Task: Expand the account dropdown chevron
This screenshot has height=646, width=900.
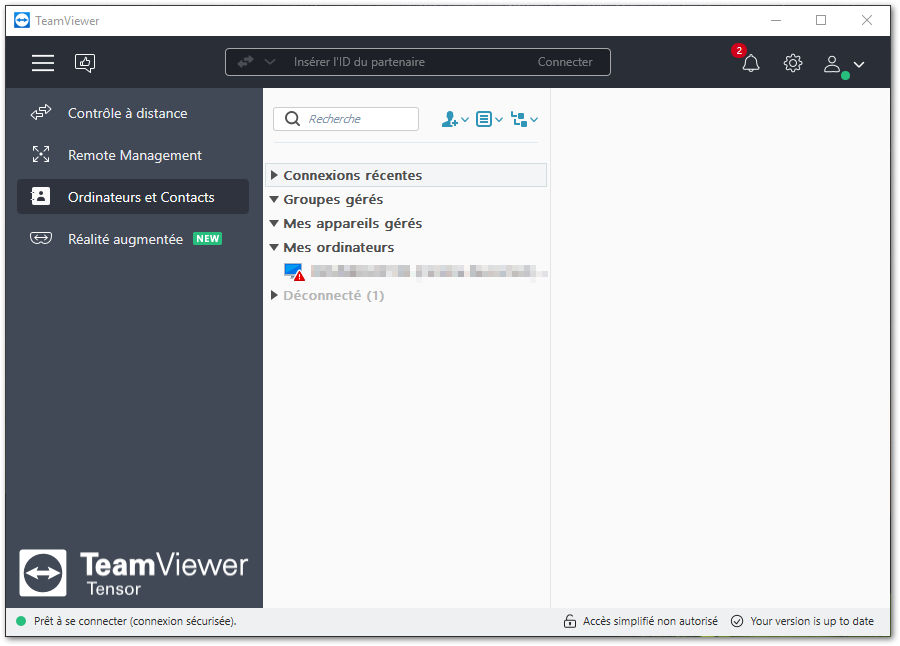Action: click(x=859, y=64)
